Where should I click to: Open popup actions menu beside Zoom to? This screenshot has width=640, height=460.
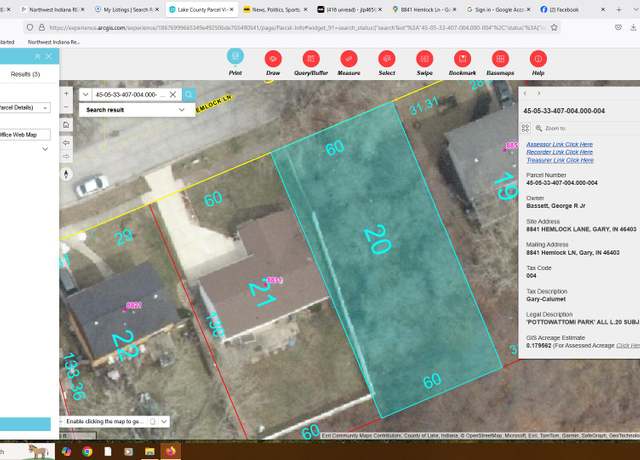pos(525,128)
